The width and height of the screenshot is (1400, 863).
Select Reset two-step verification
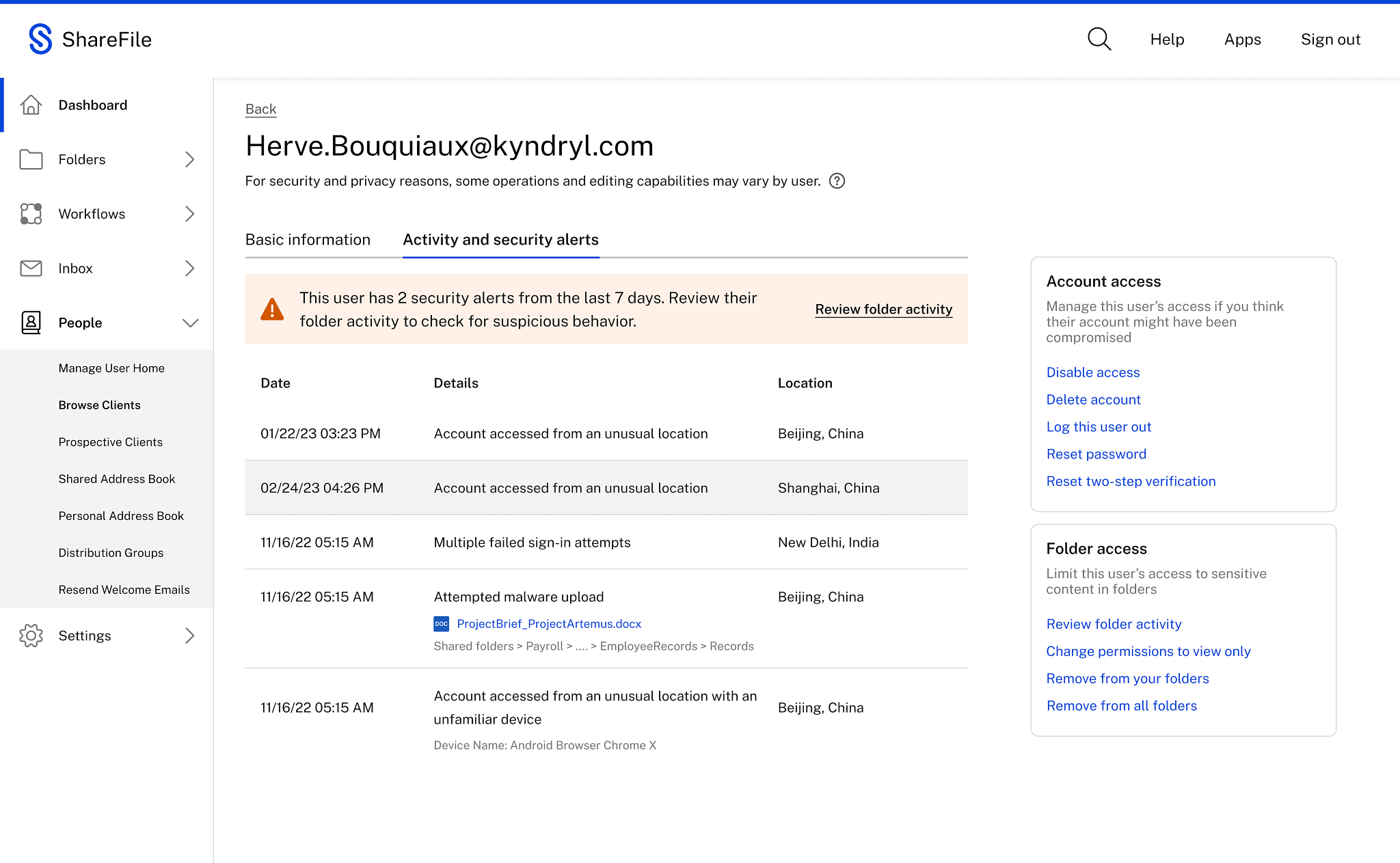point(1131,481)
